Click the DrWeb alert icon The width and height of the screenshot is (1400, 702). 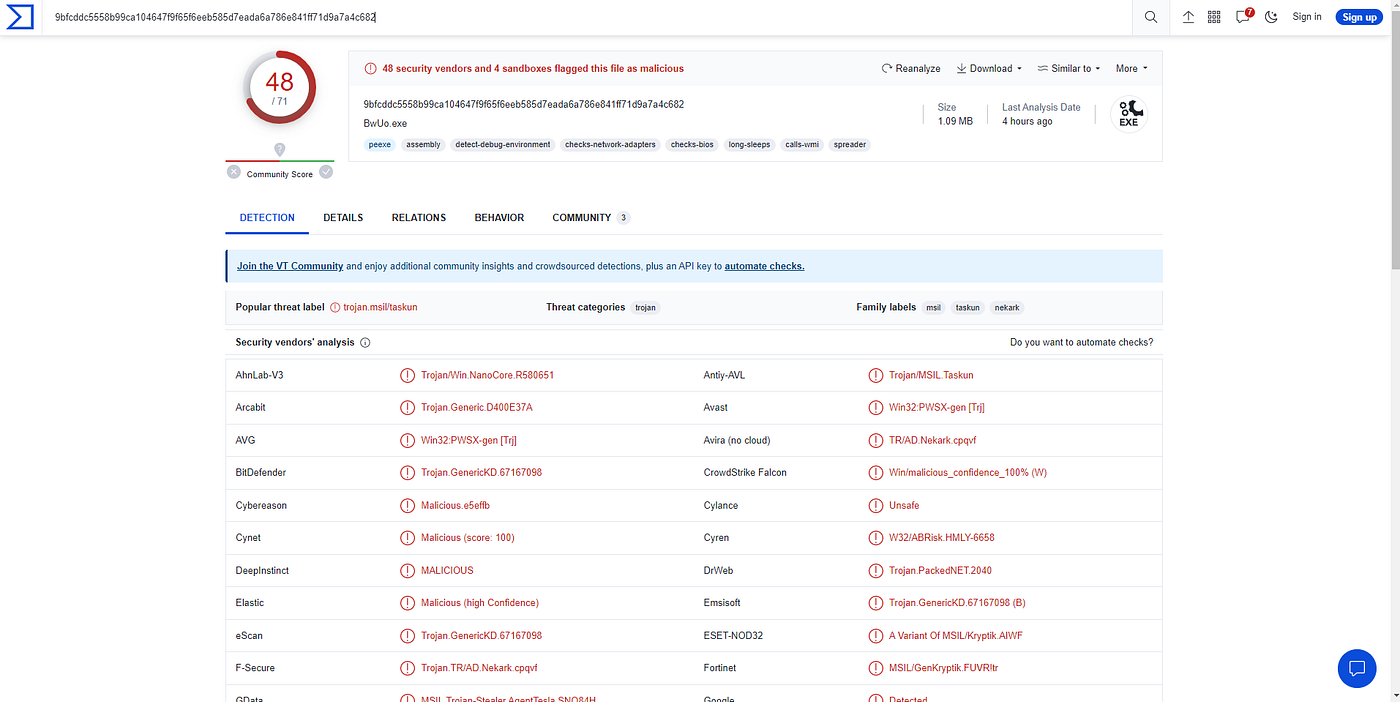click(876, 570)
